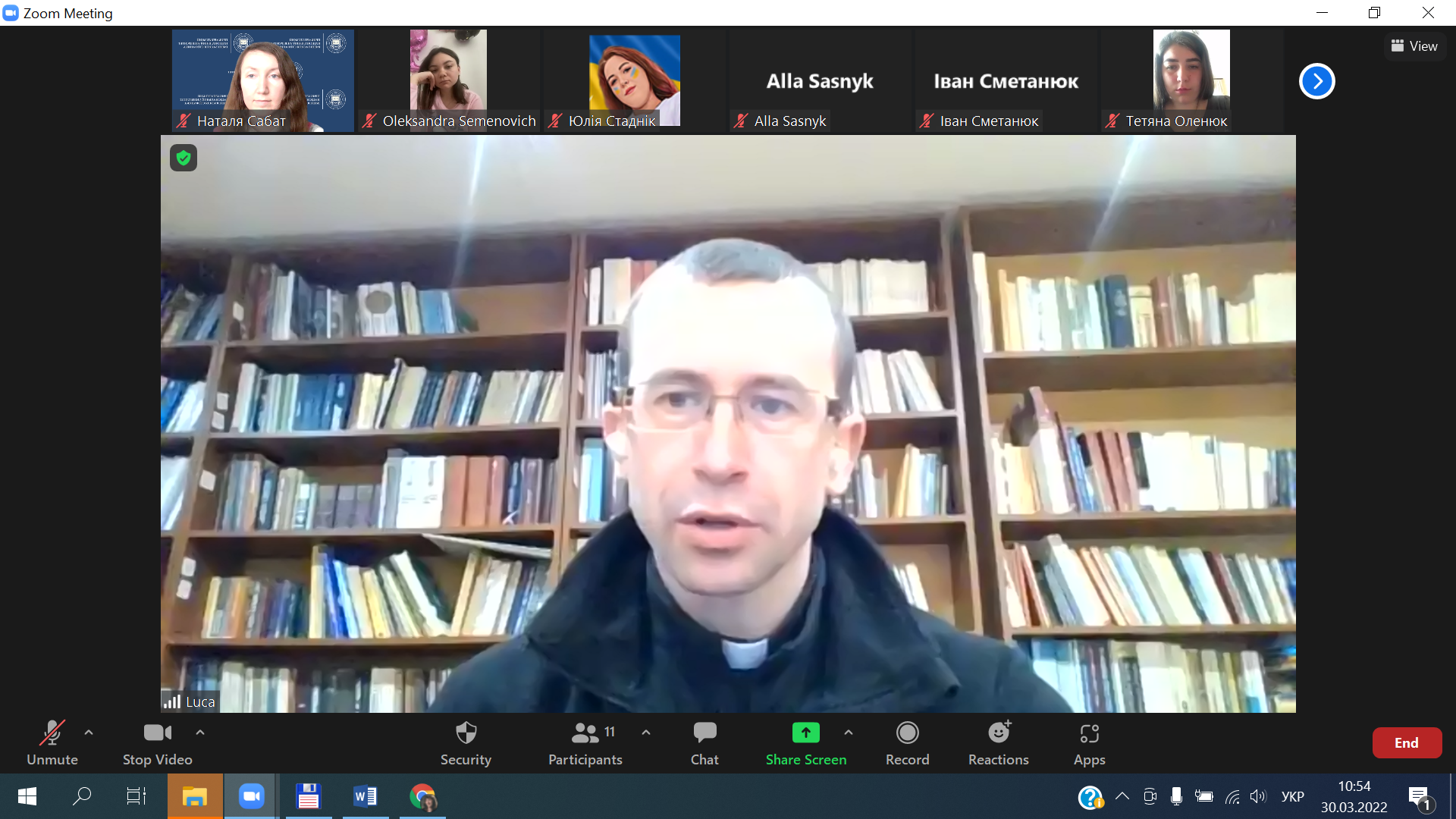Stop Video using the camera button

coord(157,742)
